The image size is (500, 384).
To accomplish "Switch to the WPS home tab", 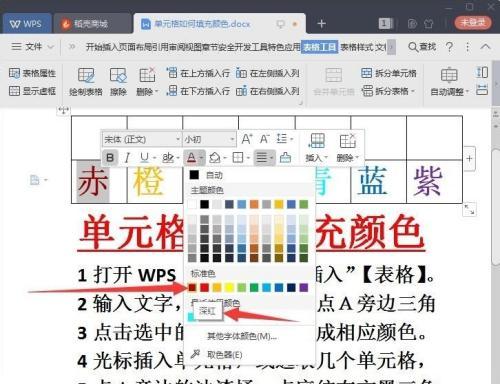I will click(27, 24).
